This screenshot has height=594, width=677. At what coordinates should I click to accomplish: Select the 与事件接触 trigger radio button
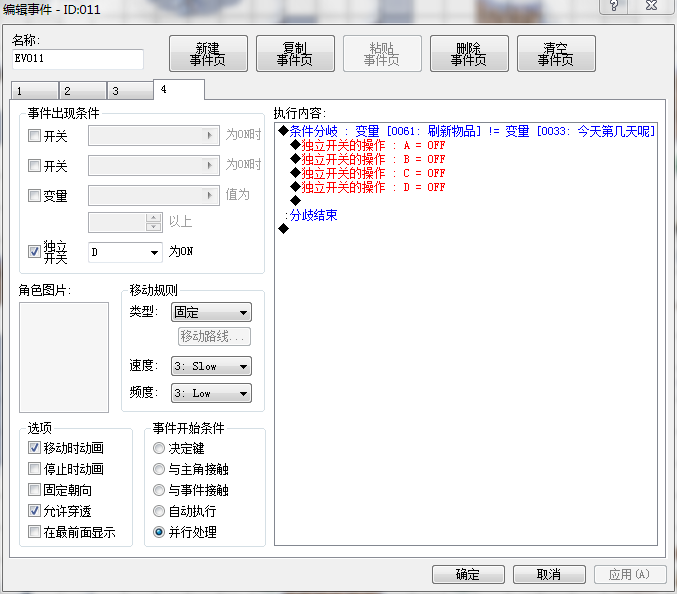(x=159, y=490)
